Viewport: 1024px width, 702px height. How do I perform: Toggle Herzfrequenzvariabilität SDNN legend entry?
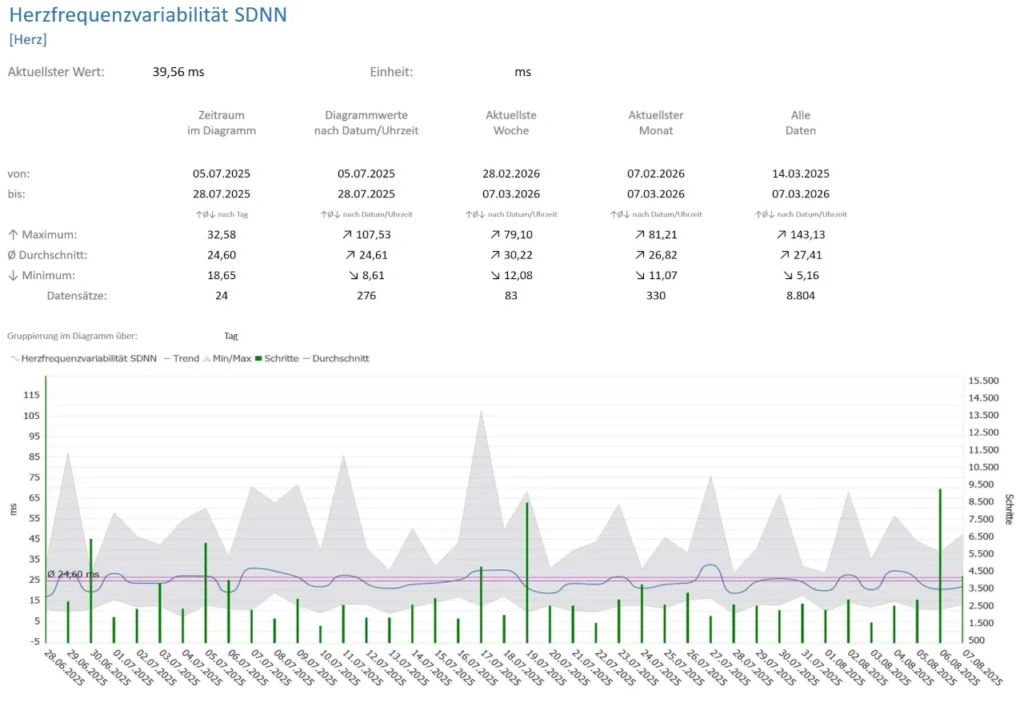click(83, 358)
